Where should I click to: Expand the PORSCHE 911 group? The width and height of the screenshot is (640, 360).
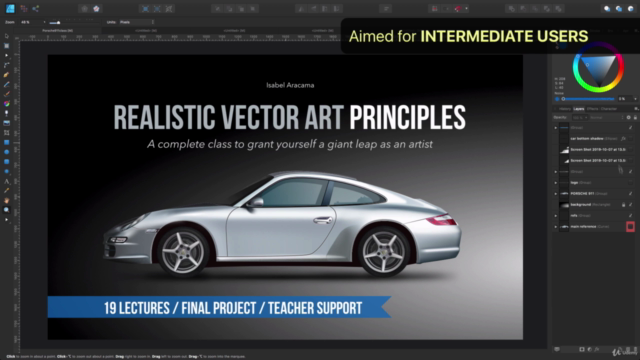coord(556,193)
